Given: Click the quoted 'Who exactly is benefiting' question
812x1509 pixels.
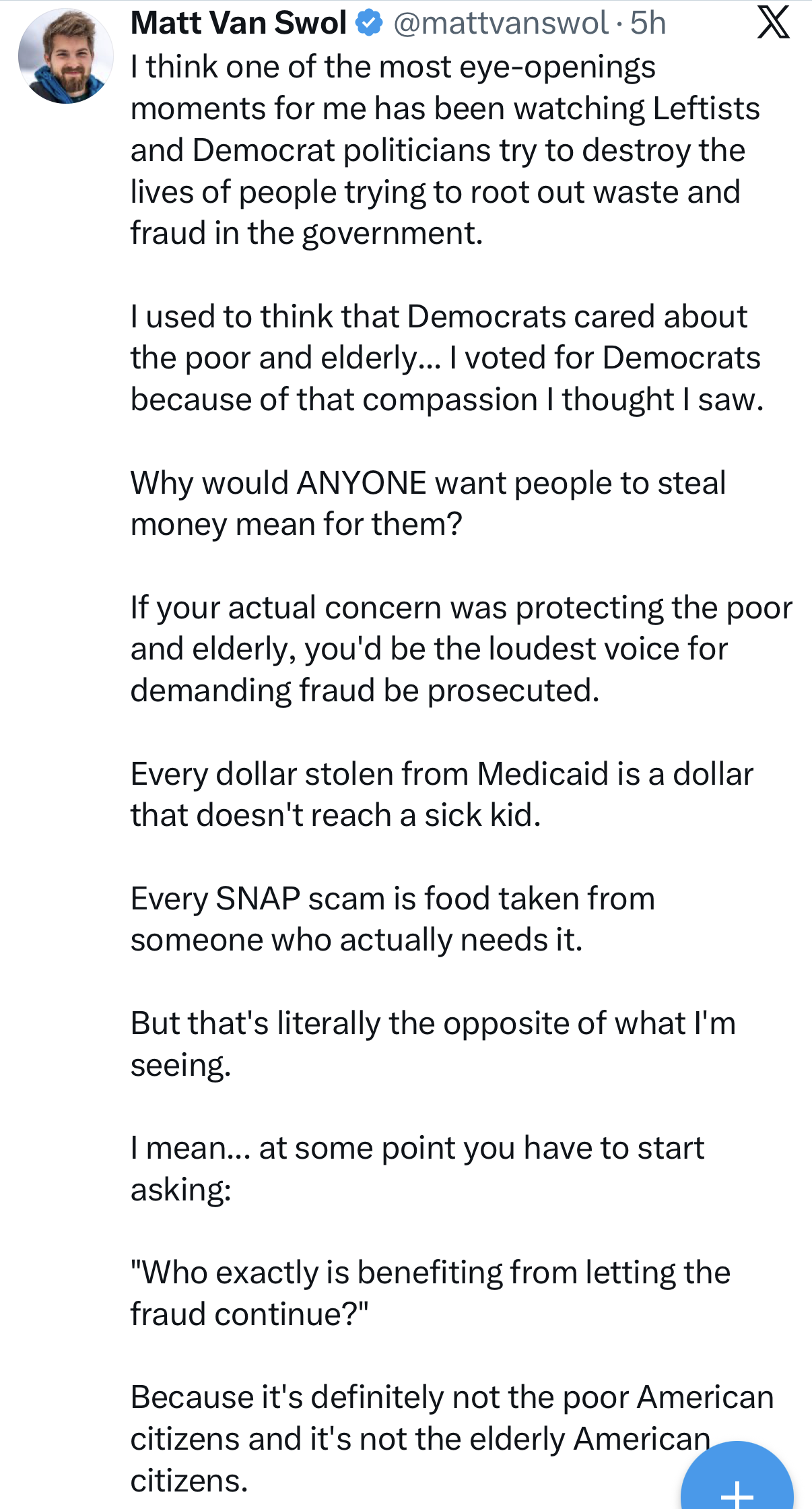Looking at the screenshot, I should click(430, 1293).
